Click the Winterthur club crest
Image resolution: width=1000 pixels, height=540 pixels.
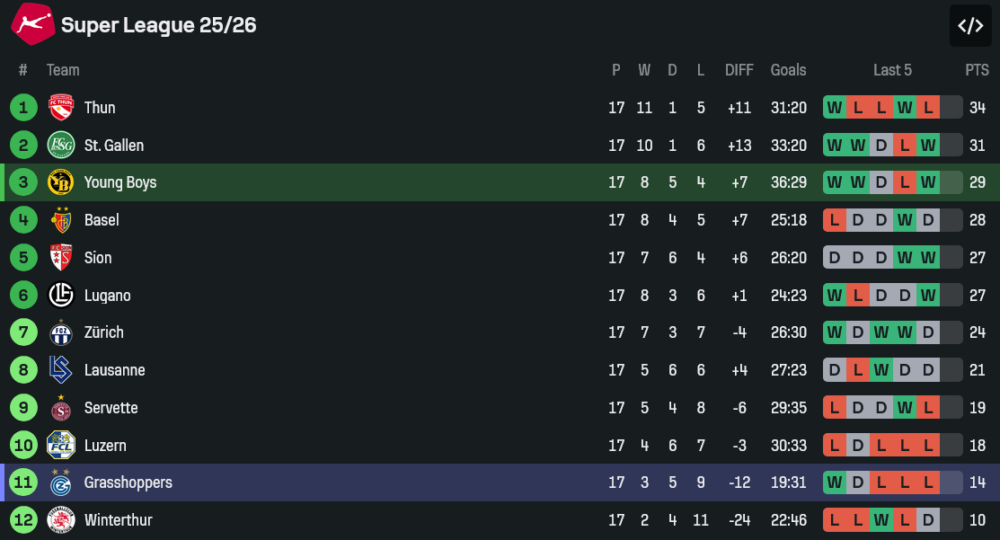61,520
